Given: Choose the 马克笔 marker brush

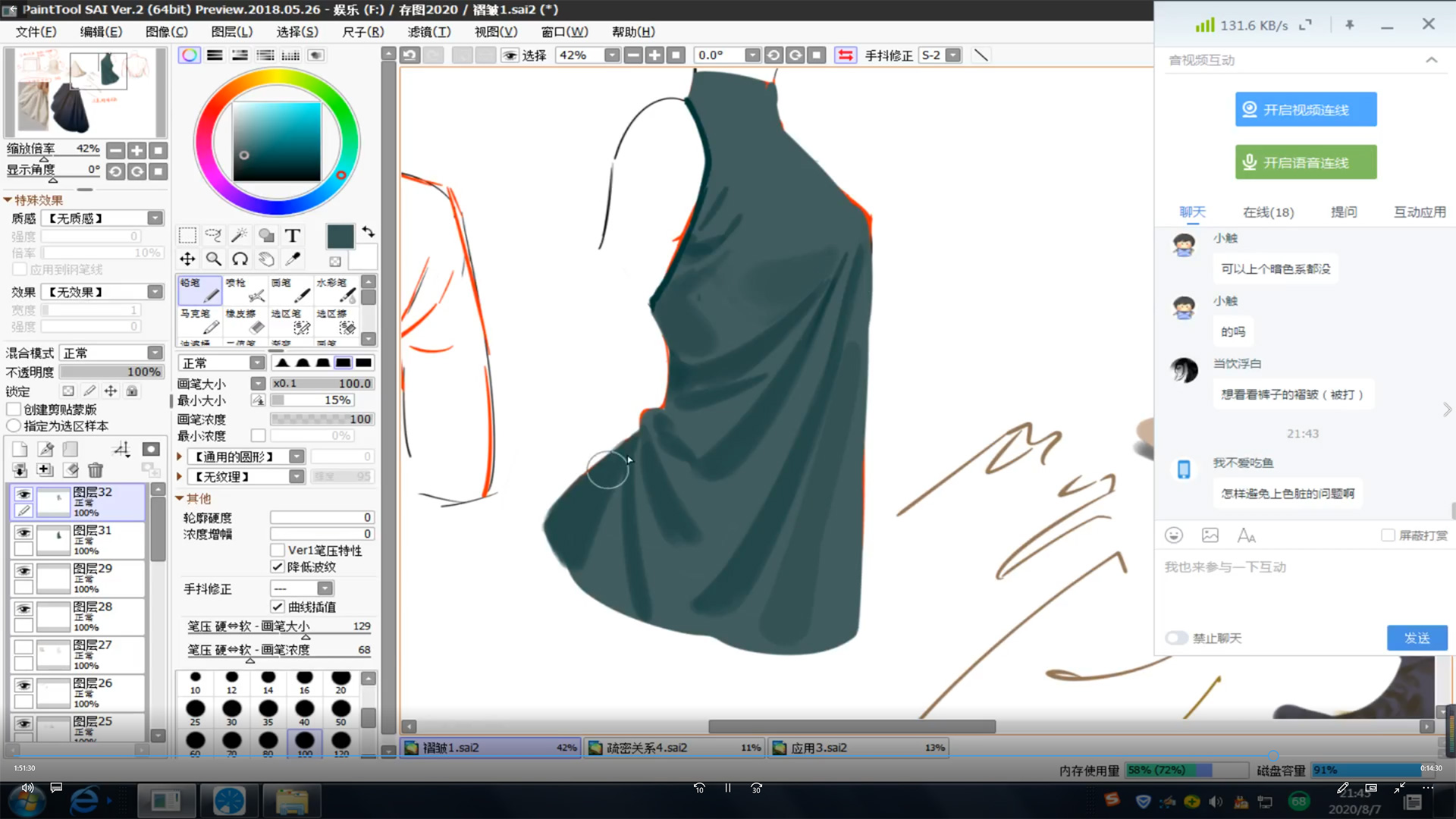Looking at the screenshot, I should coord(199,322).
